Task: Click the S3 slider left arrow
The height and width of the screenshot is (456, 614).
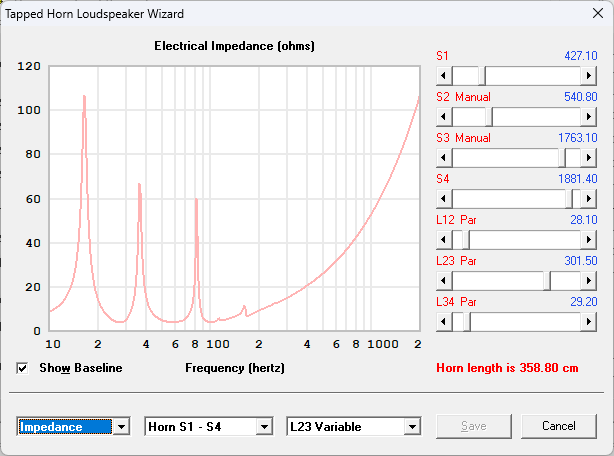Action: (444, 158)
